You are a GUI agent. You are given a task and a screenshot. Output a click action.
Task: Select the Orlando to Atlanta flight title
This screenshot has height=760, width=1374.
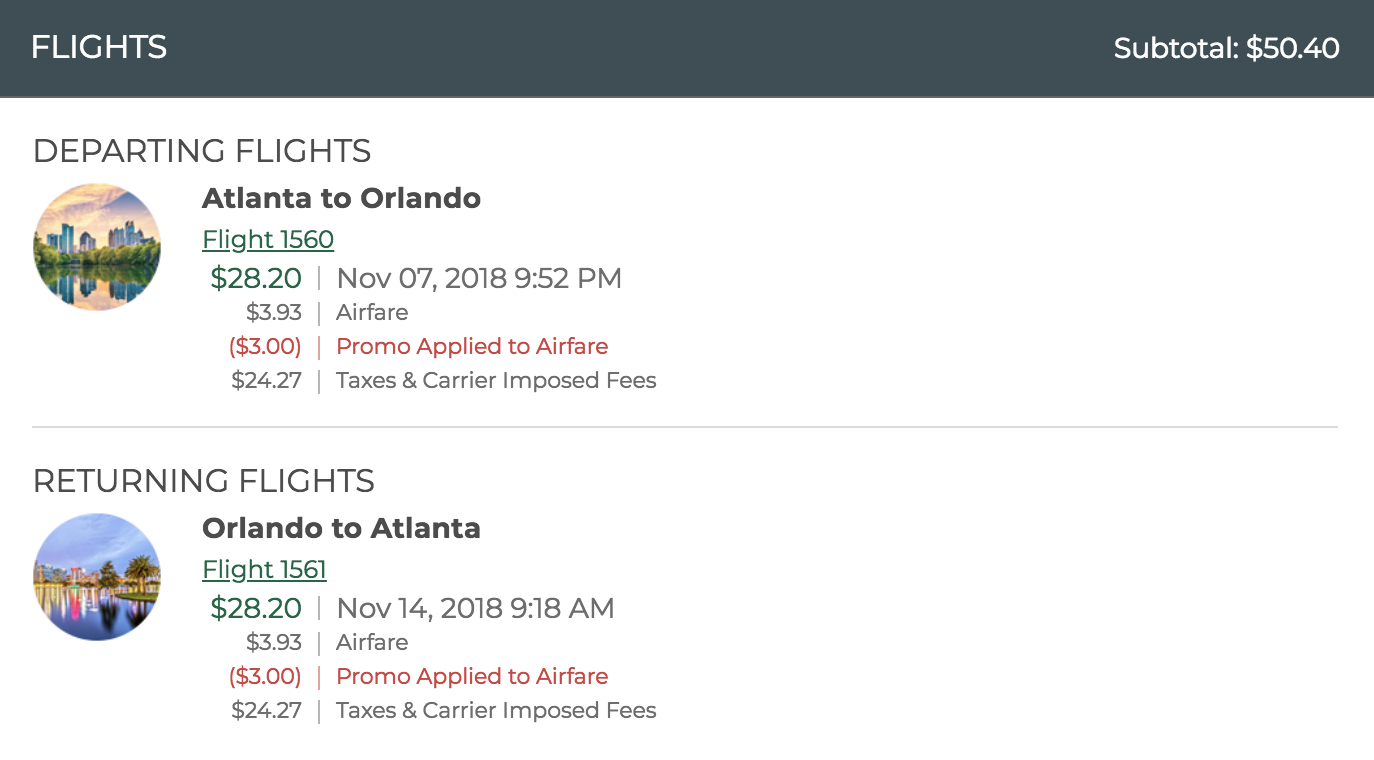coord(342,528)
